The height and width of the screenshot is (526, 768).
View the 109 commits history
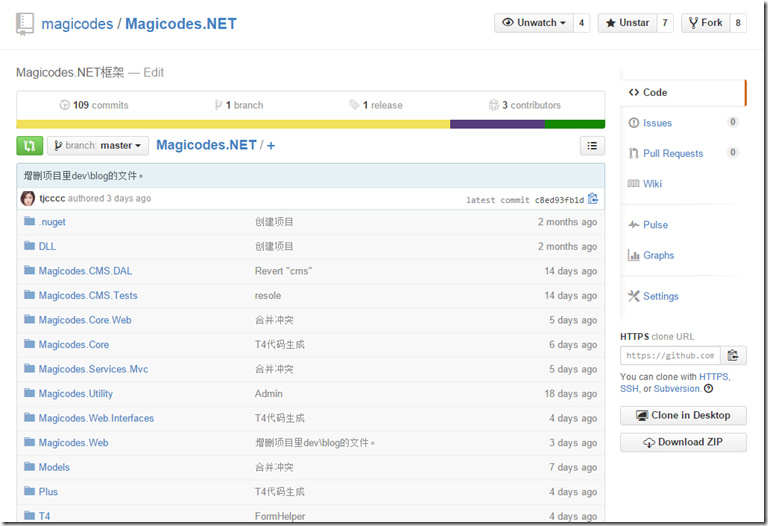pos(94,105)
